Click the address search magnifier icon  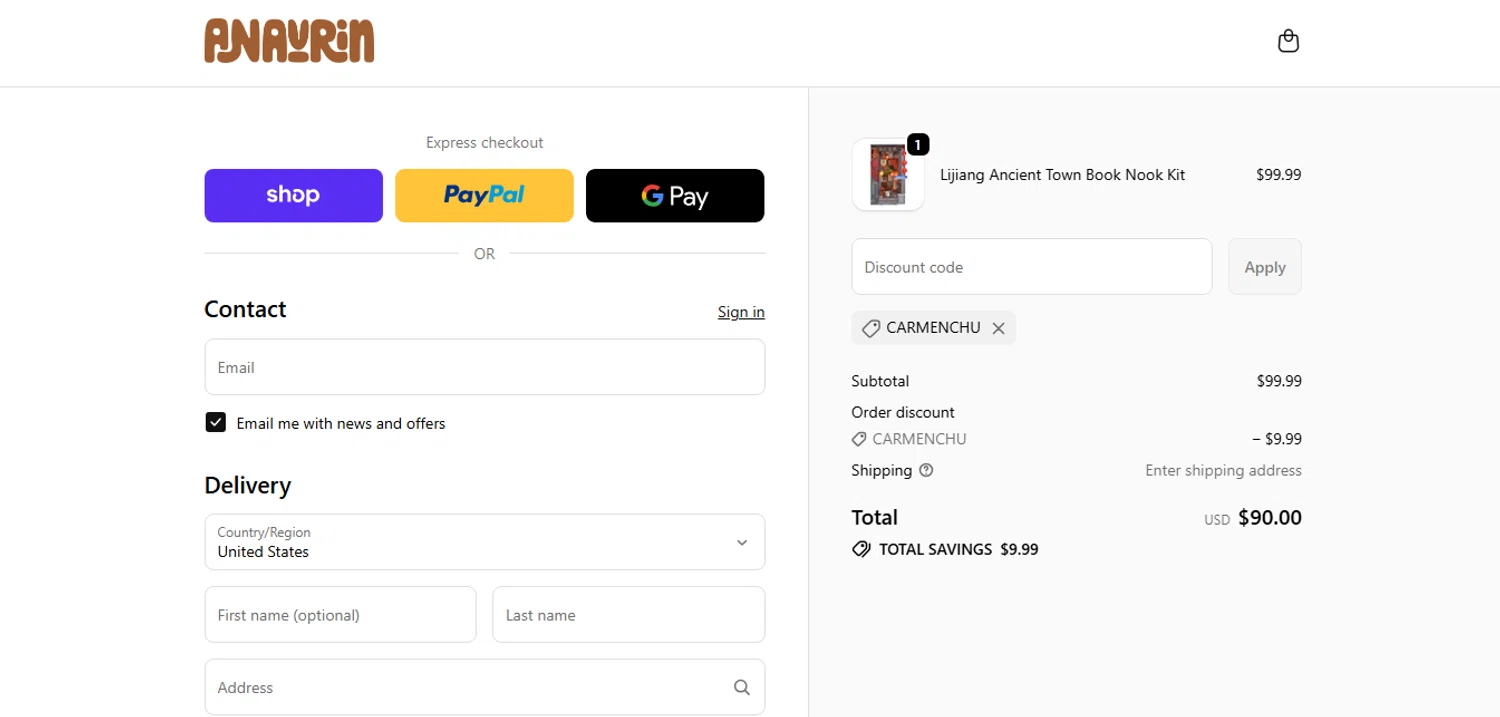pos(741,687)
